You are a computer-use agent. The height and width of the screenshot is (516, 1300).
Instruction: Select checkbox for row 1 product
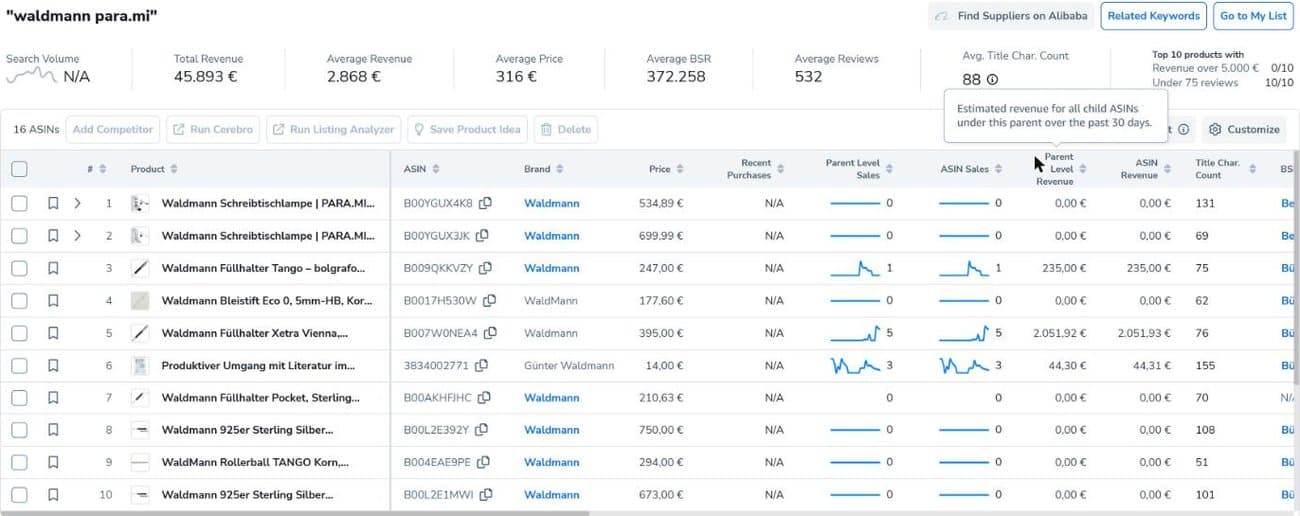[19, 204]
